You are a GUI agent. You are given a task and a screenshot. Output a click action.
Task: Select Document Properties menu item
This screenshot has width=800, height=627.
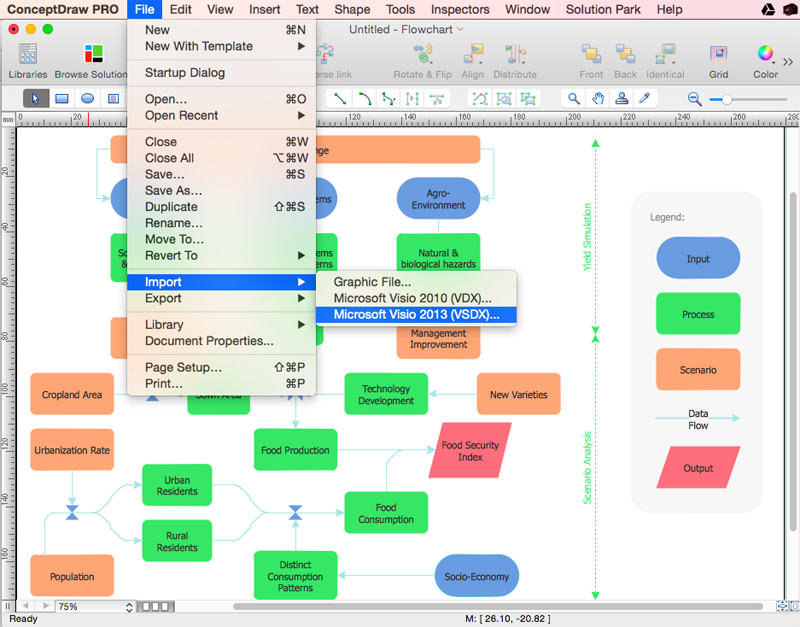[x=209, y=341]
